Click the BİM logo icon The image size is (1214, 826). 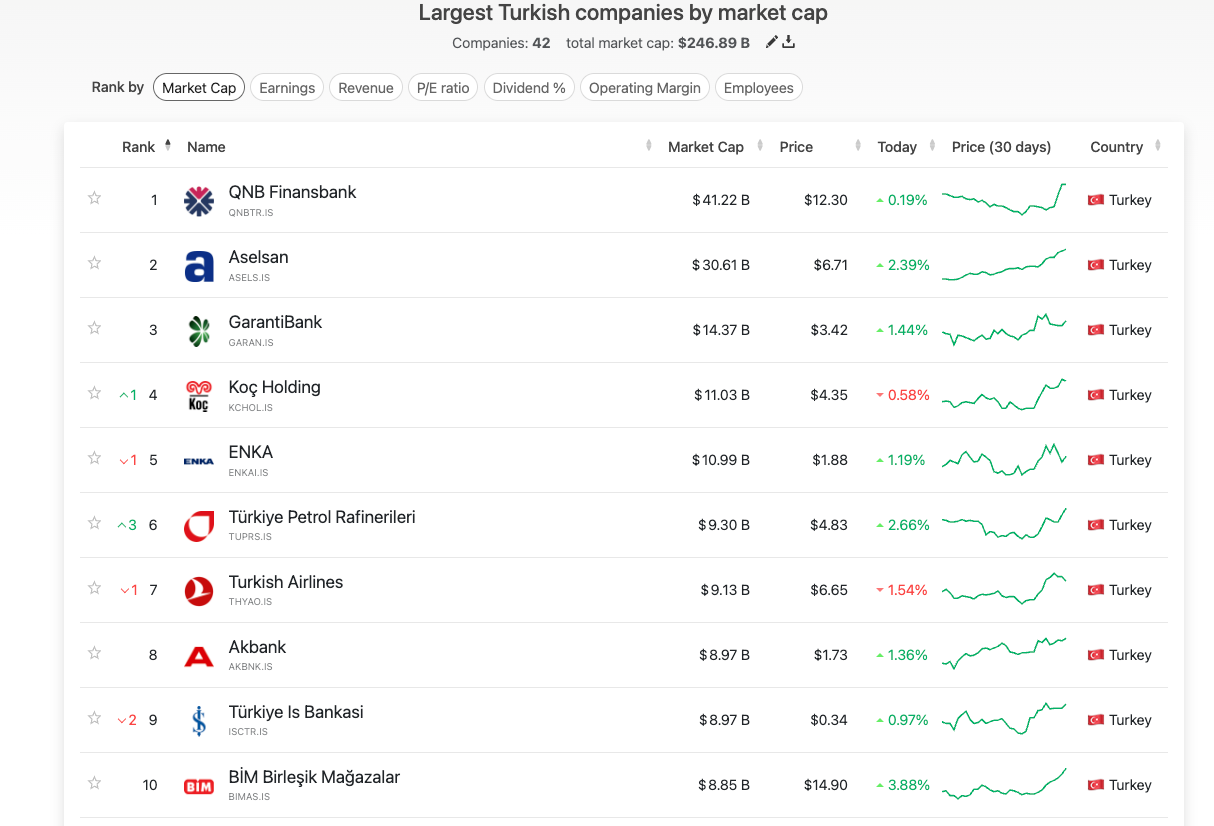coord(199,786)
